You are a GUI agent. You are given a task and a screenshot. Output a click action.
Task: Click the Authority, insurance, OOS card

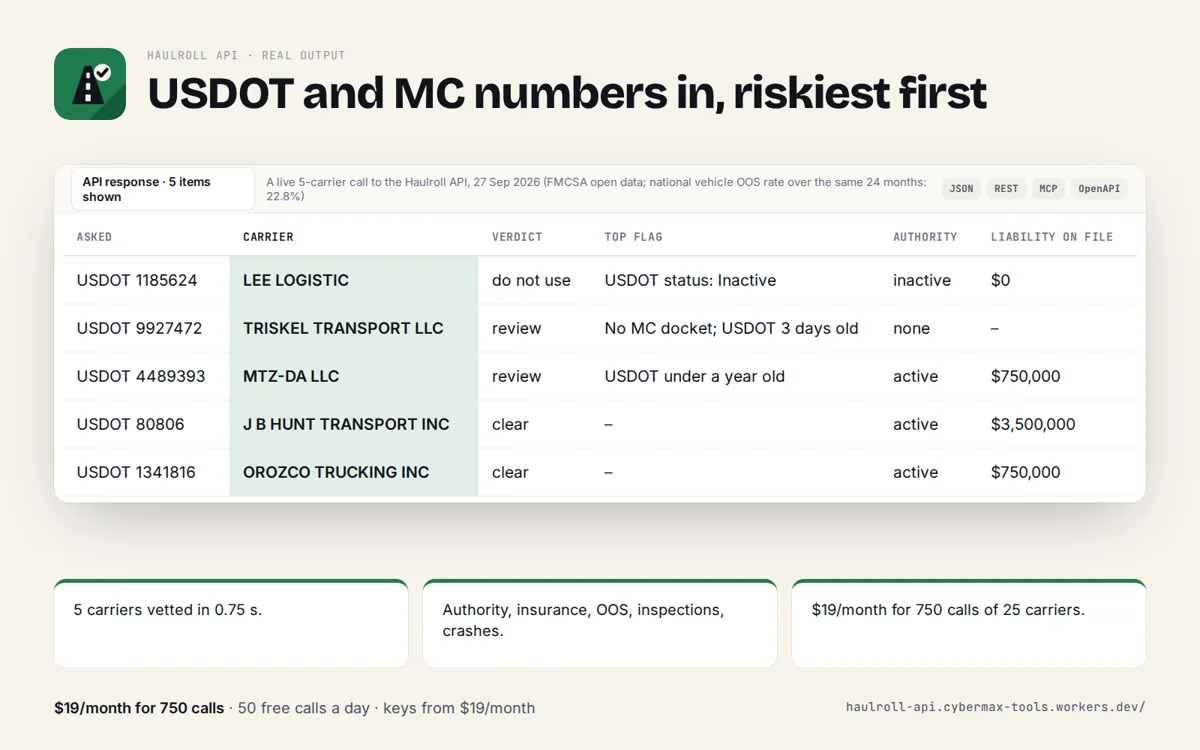(600, 623)
